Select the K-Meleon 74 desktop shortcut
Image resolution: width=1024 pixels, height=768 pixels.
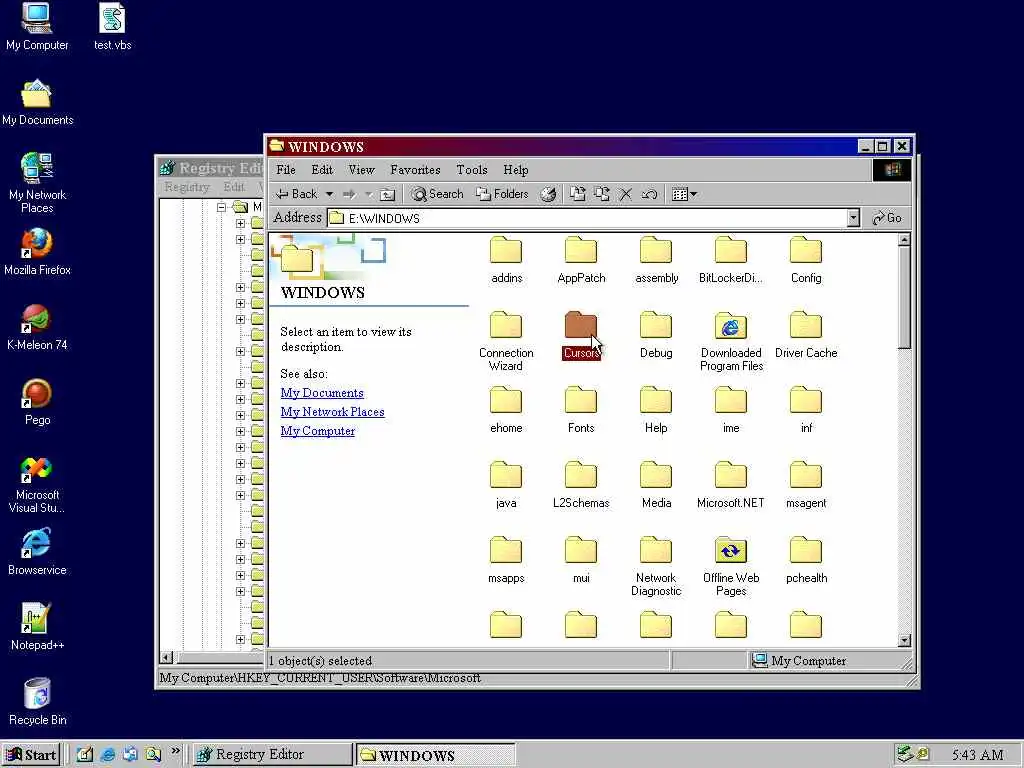click(37, 327)
